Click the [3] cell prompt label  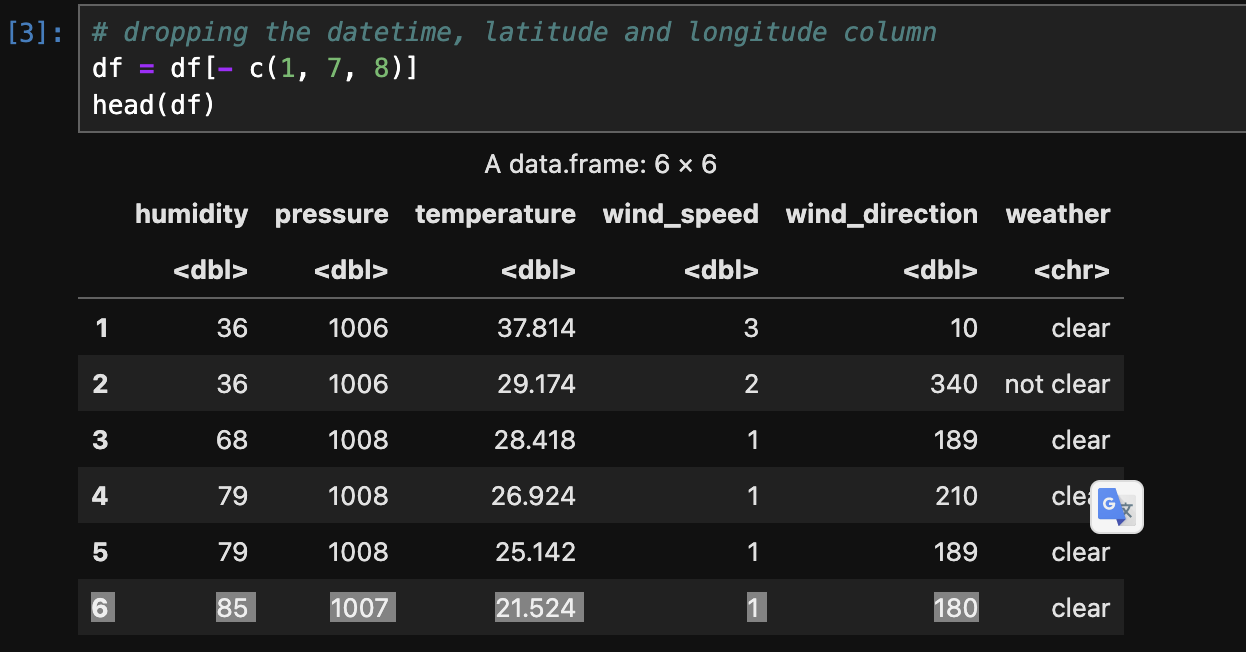point(36,32)
